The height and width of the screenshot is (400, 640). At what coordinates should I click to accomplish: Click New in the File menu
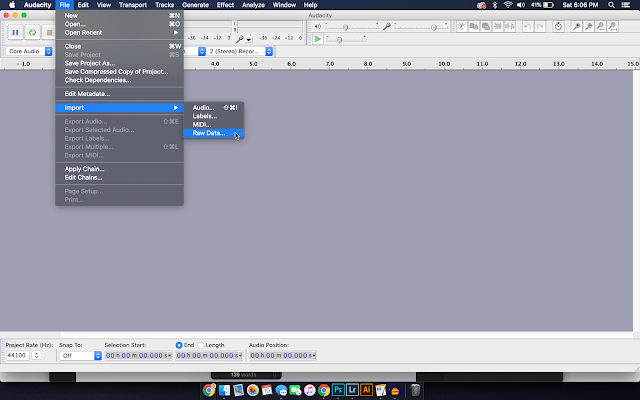[x=119, y=16]
